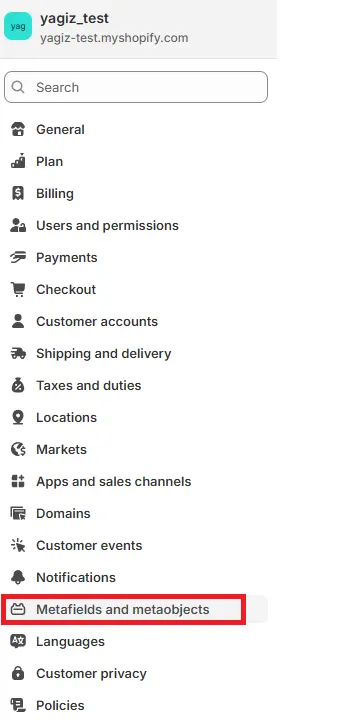Select Metafields and metaobjects

(136, 610)
